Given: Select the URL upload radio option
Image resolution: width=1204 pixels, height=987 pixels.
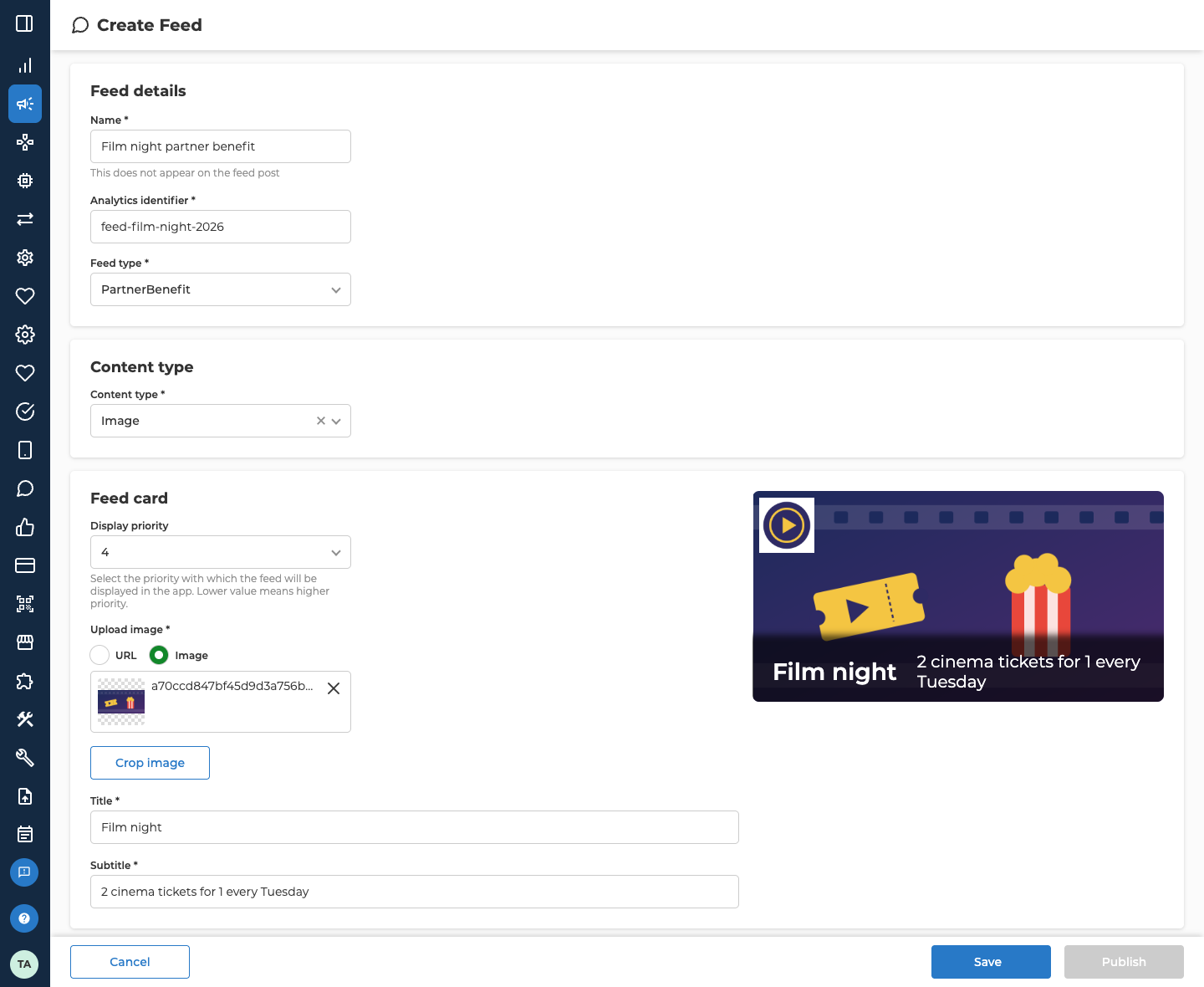Looking at the screenshot, I should pyautogui.click(x=99, y=655).
